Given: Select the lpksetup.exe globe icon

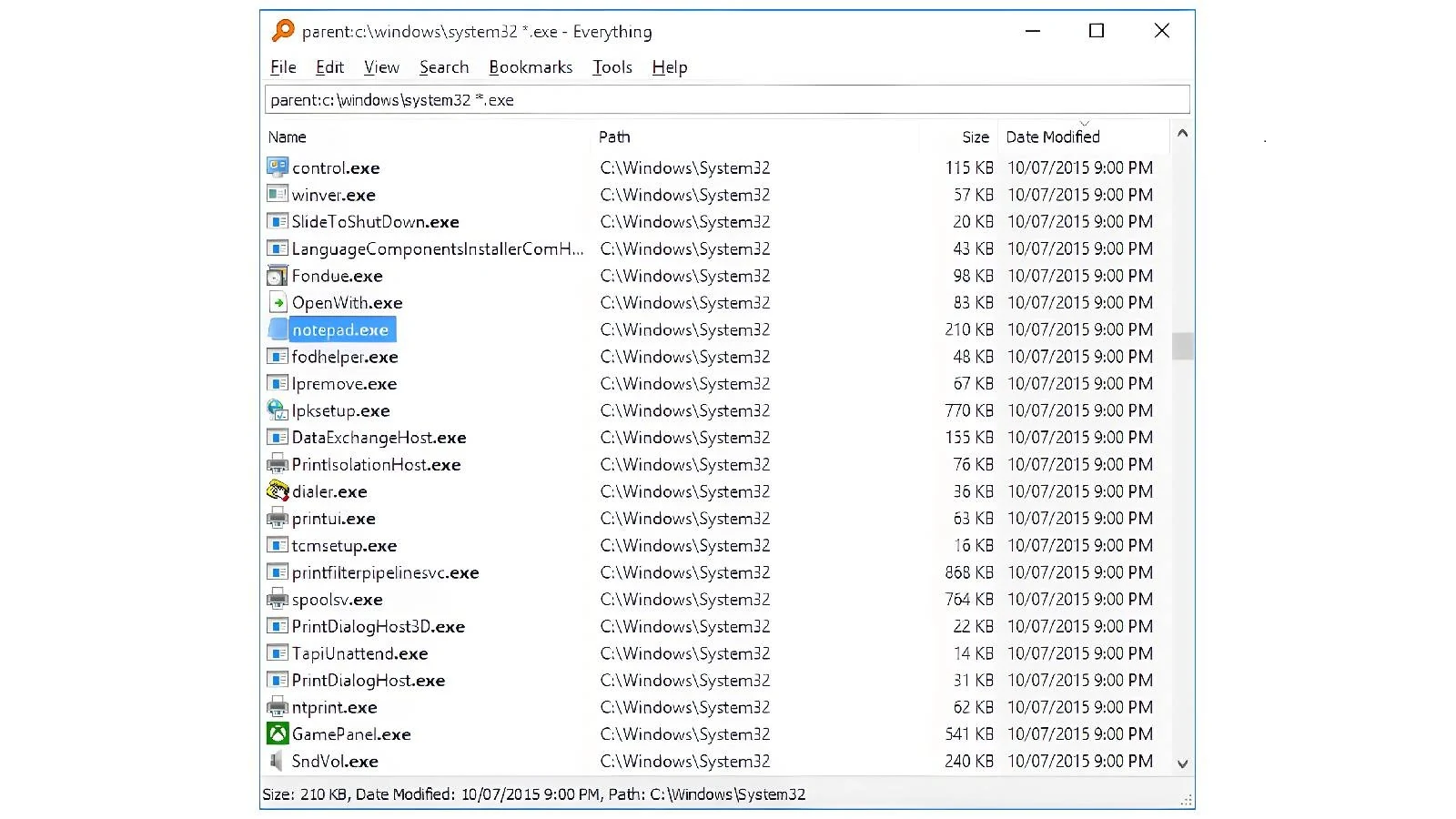Looking at the screenshot, I should pos(278,410).
